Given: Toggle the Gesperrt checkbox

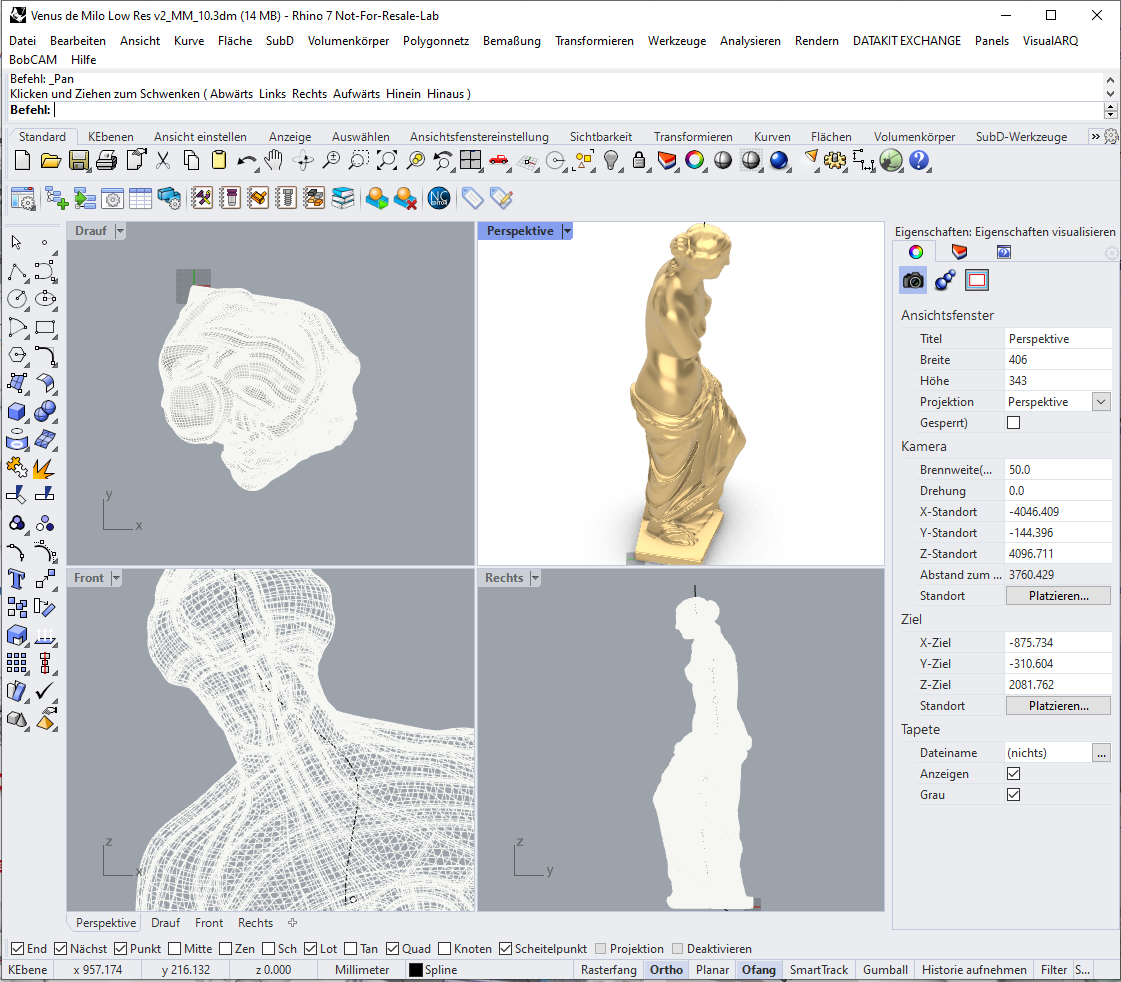Looking at the screenshot, I should [x=1014, y=423].
